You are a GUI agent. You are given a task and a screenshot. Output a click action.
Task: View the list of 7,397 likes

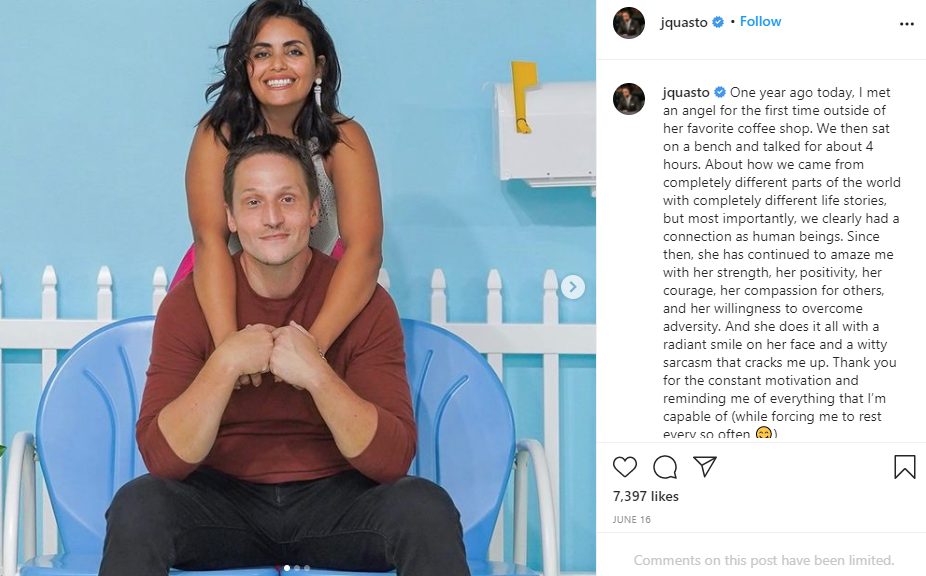pyautogui.click(x=645, y=496)
